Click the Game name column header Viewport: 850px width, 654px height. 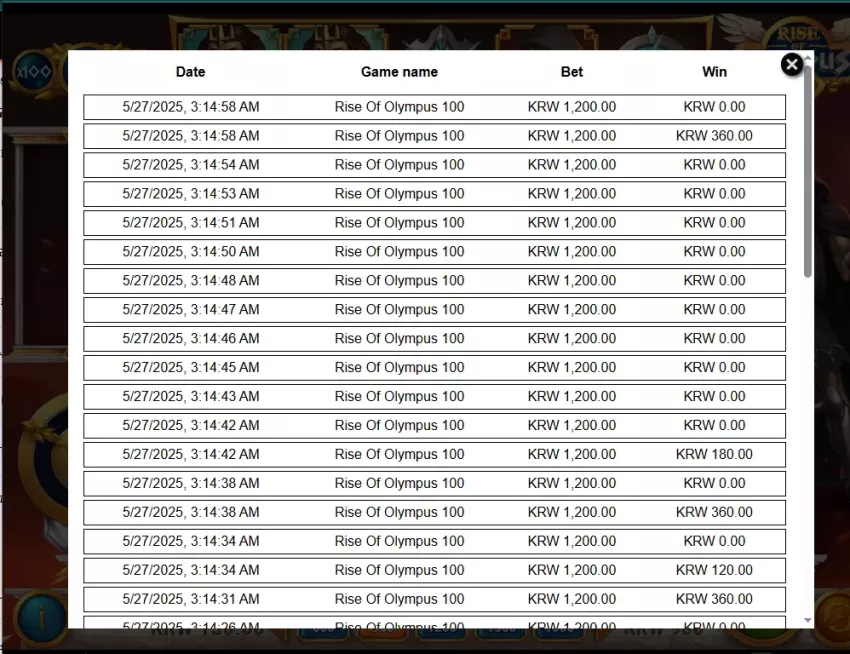[399, 72]
